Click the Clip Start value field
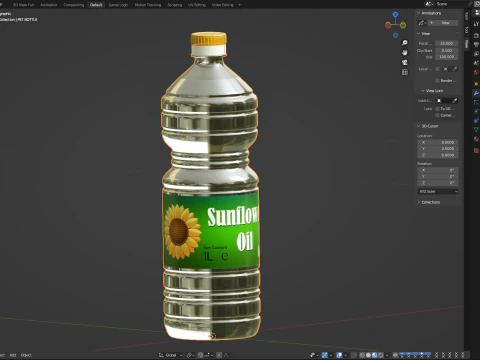Screen dimensions: 480x360 (x=446, y=51)
